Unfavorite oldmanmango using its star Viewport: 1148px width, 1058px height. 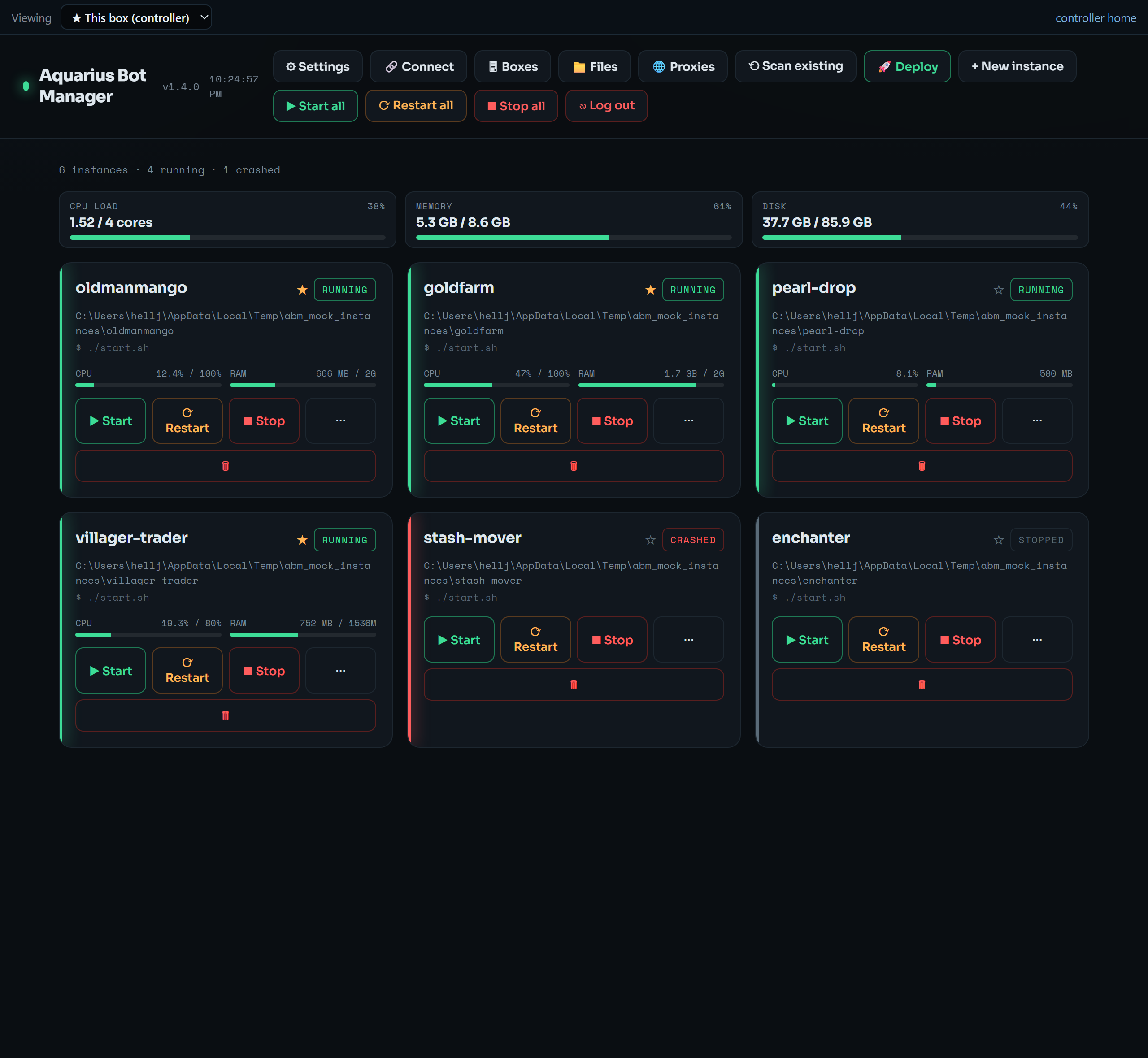click(x=302, y=290)
